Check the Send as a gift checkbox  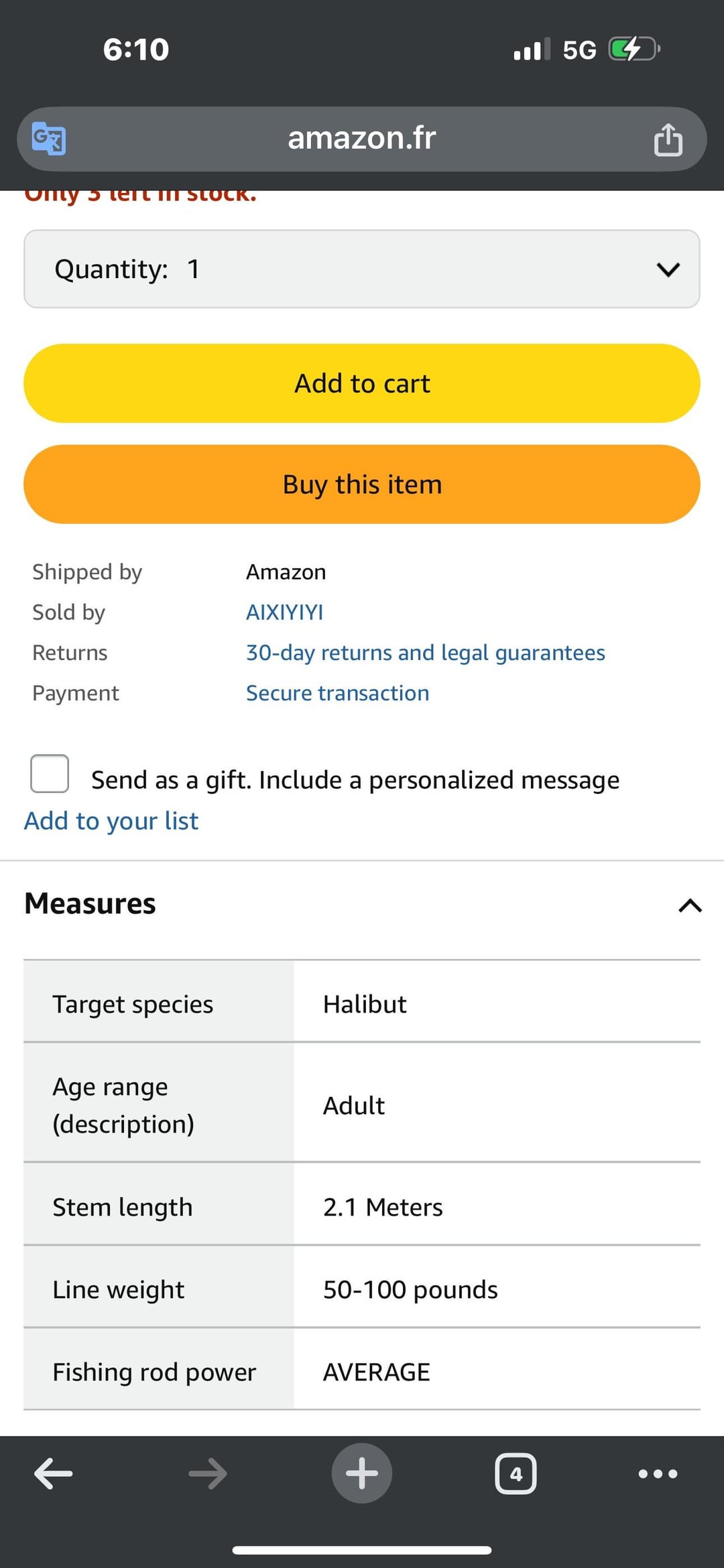coord(50,773)
